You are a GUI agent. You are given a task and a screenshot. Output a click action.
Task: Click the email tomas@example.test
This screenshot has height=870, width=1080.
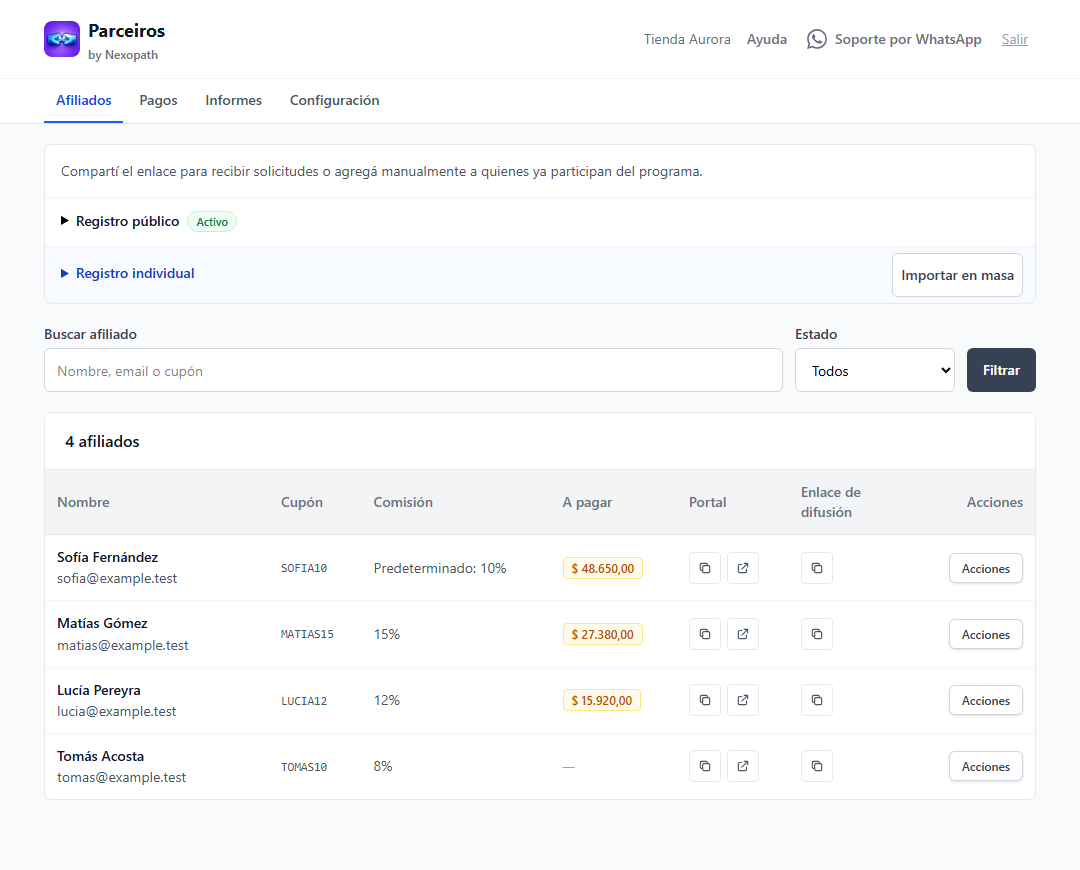(x=121, y=777)
